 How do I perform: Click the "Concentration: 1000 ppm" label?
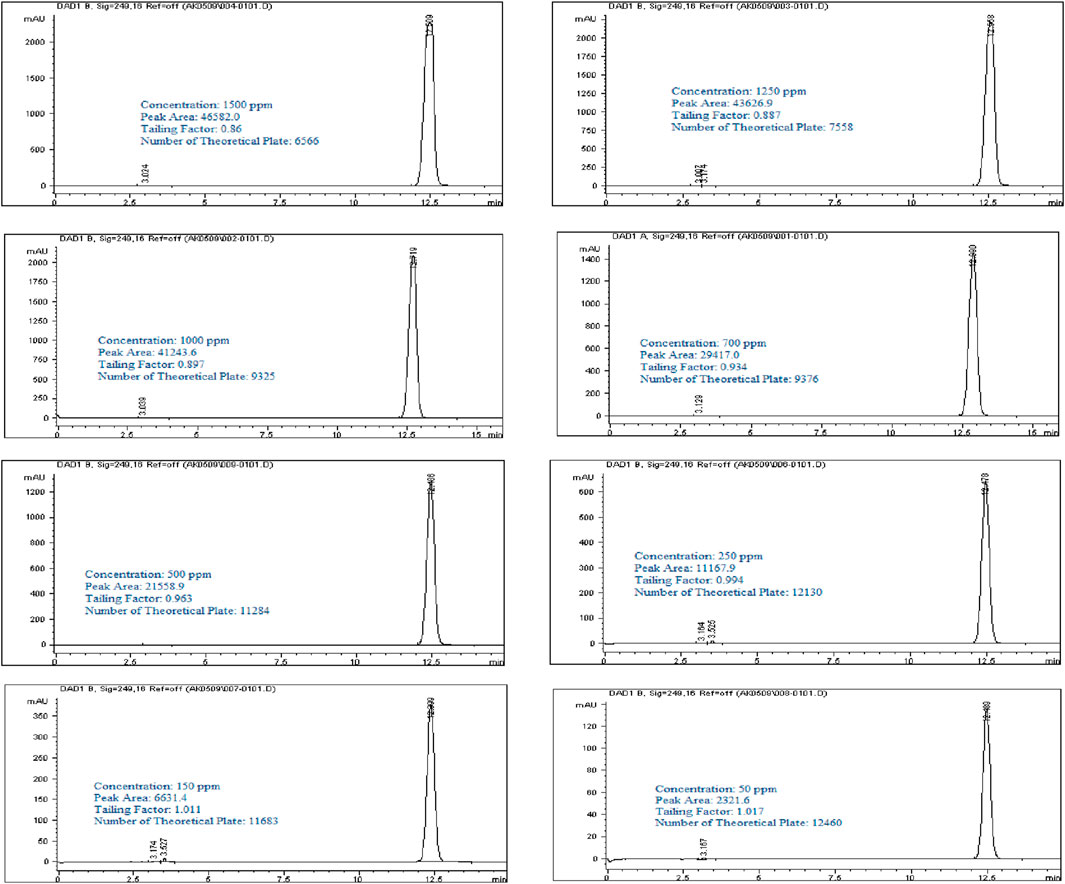coord(164,340)
